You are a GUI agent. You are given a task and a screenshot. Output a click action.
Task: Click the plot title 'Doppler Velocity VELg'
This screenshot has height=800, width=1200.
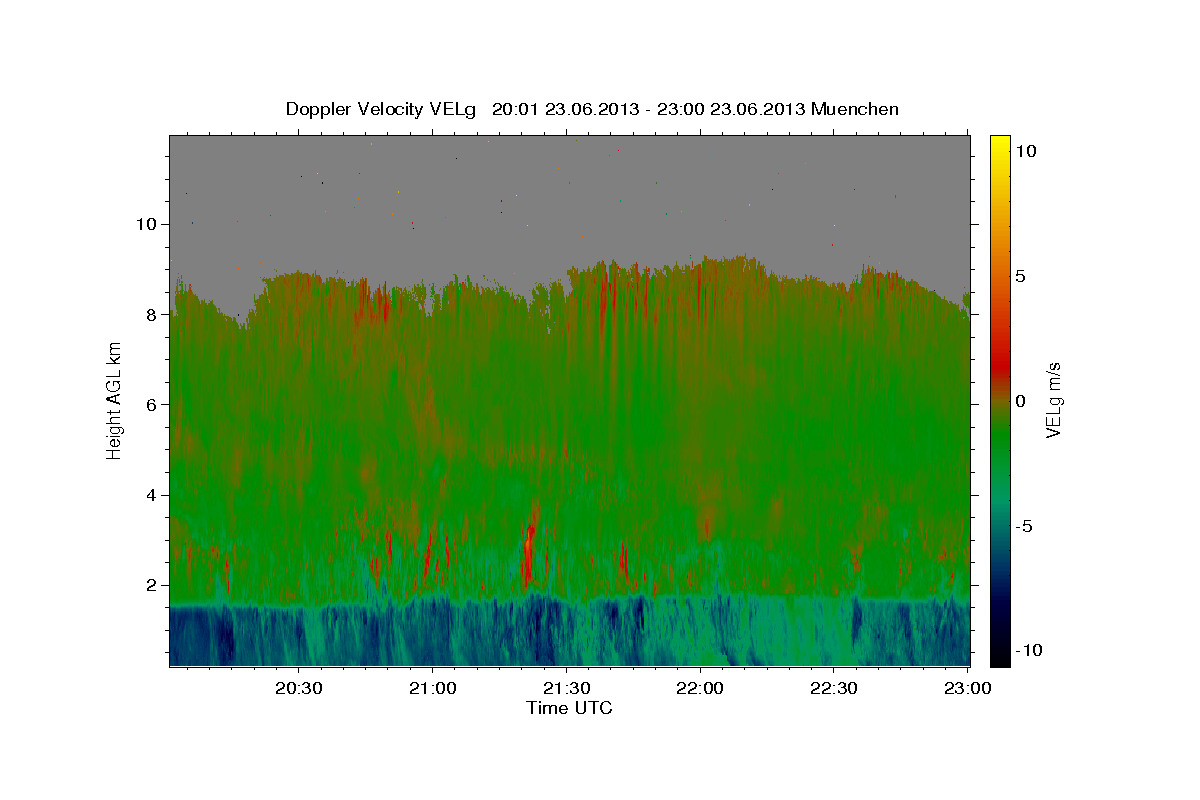click(x=380, y=109)
